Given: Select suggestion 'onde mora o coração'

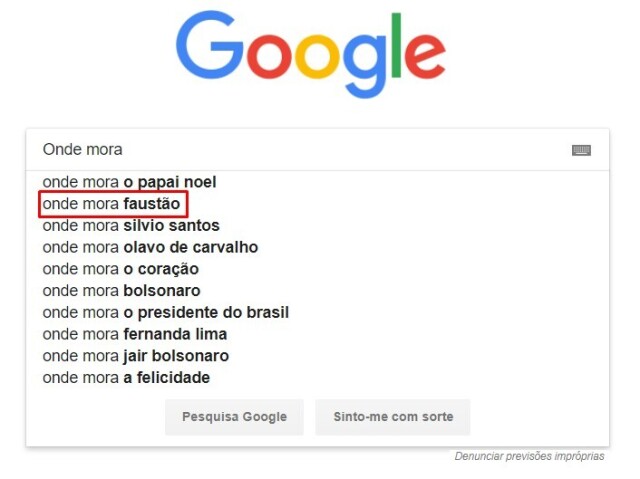Looking at the screenshot, I should point(318,269).
